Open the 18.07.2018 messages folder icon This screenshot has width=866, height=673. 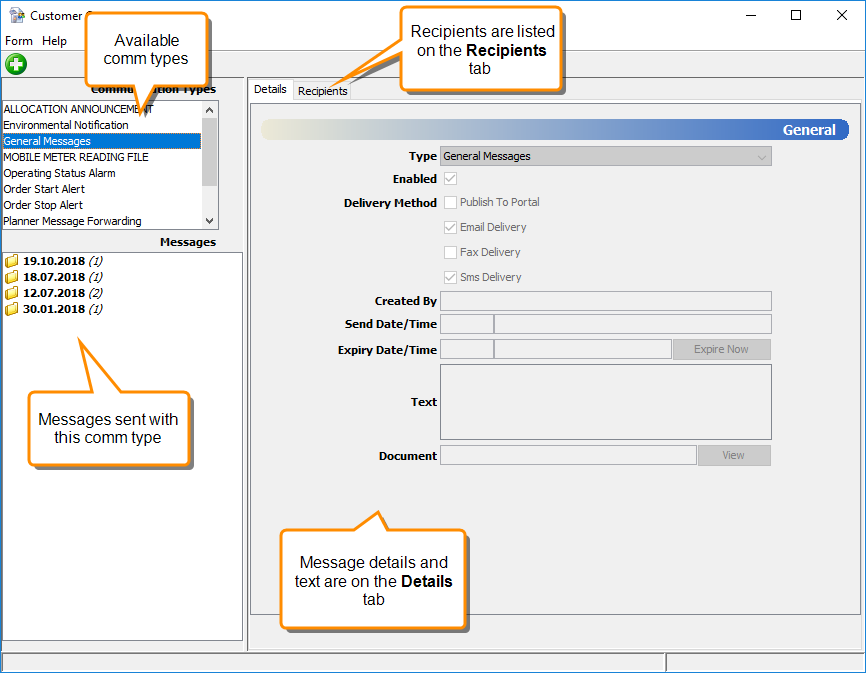tap(12, 277)
